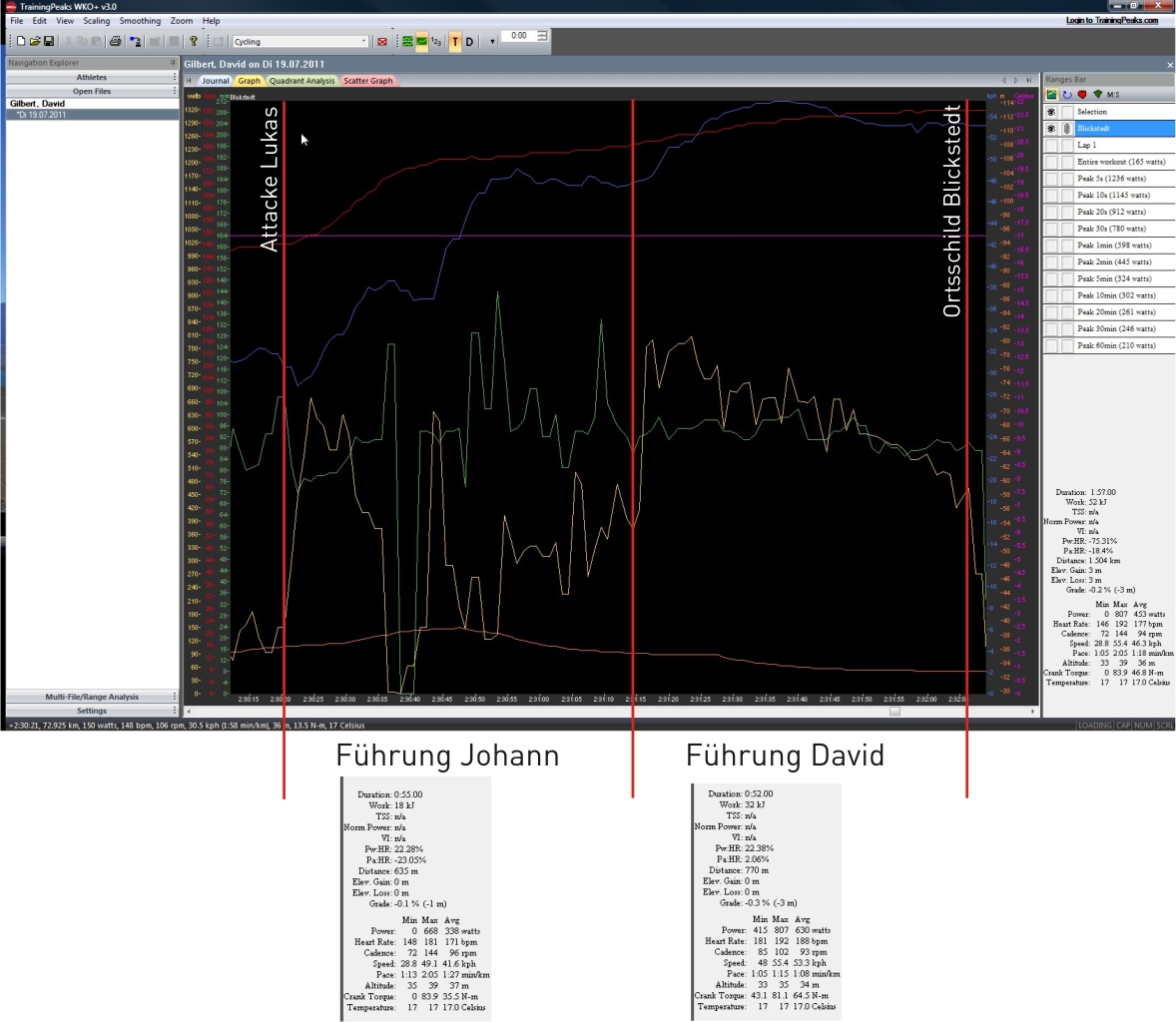Toggle visibility box for Entire workout range
Viewport: 1176px width, 1022px height.
coord(1051,162)
